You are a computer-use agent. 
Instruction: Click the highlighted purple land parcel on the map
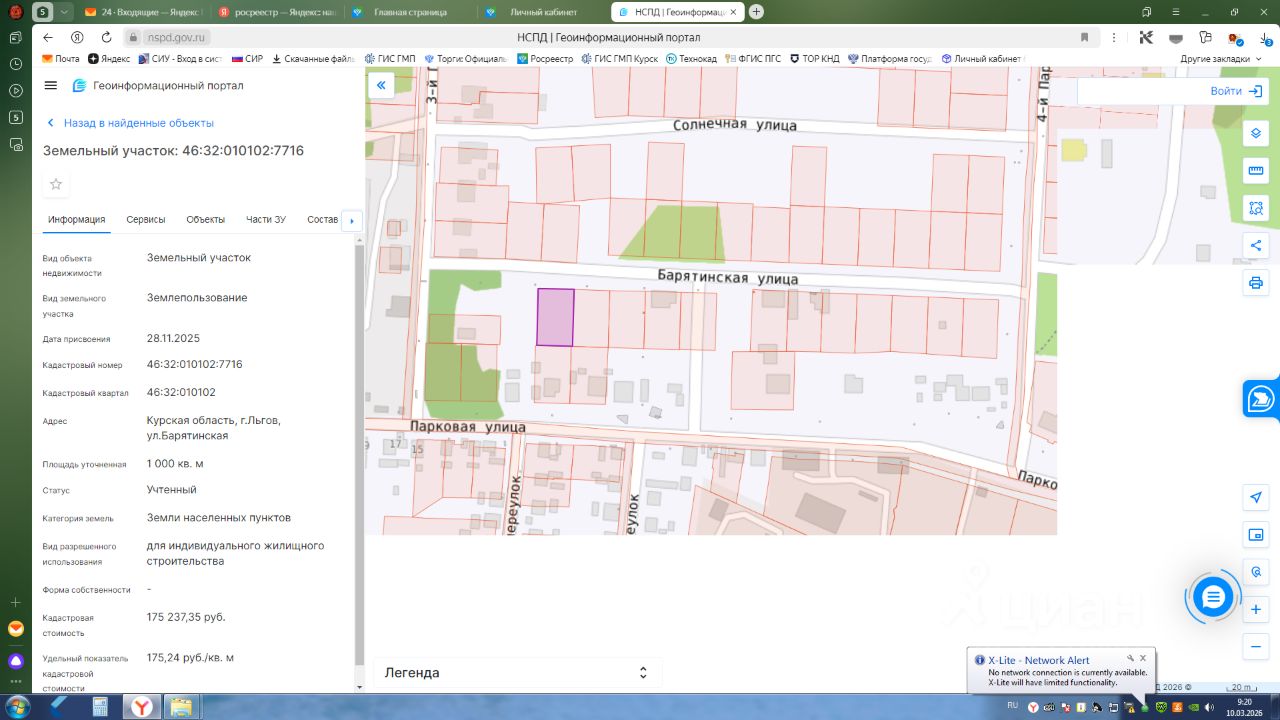pos(555,317)
